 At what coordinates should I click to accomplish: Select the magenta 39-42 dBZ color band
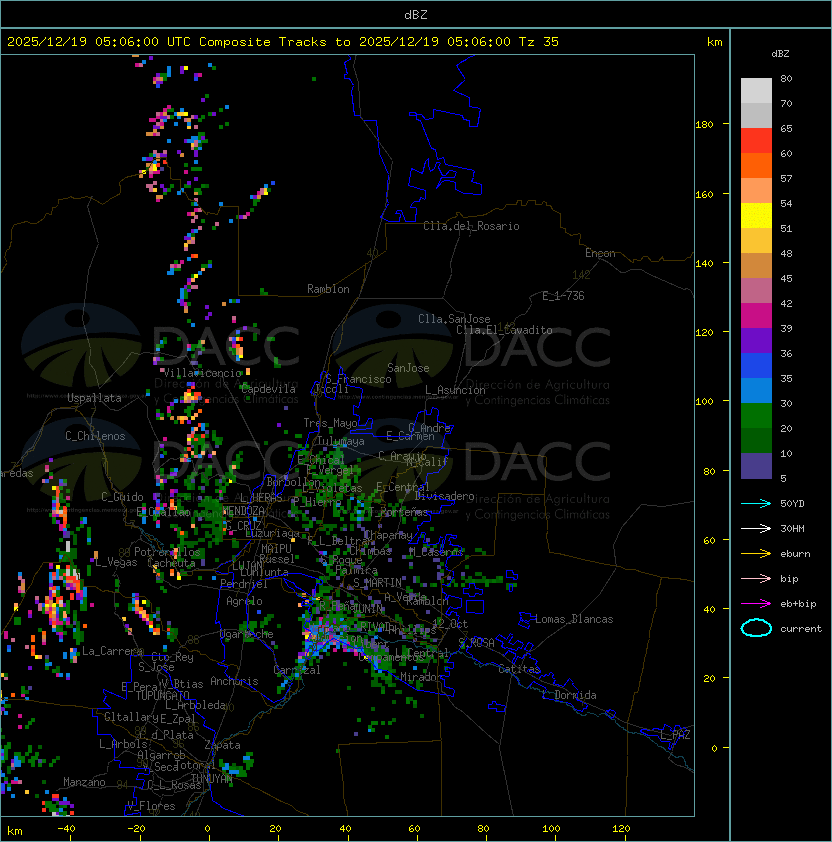point(756,316)
